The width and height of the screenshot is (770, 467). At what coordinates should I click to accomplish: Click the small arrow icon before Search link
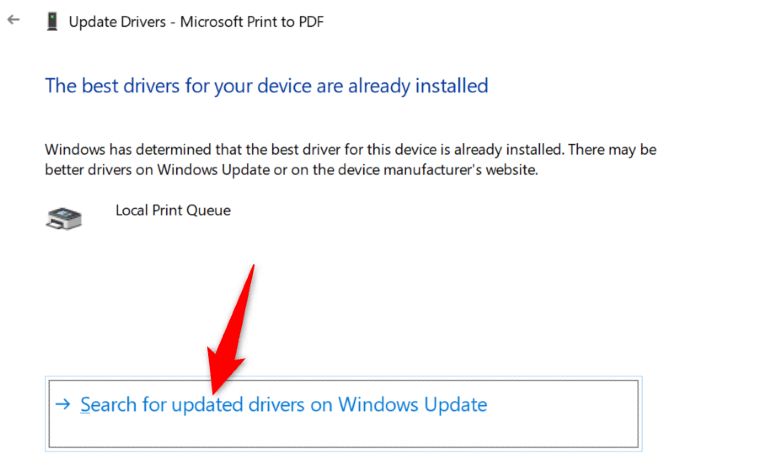pos(63,405)
